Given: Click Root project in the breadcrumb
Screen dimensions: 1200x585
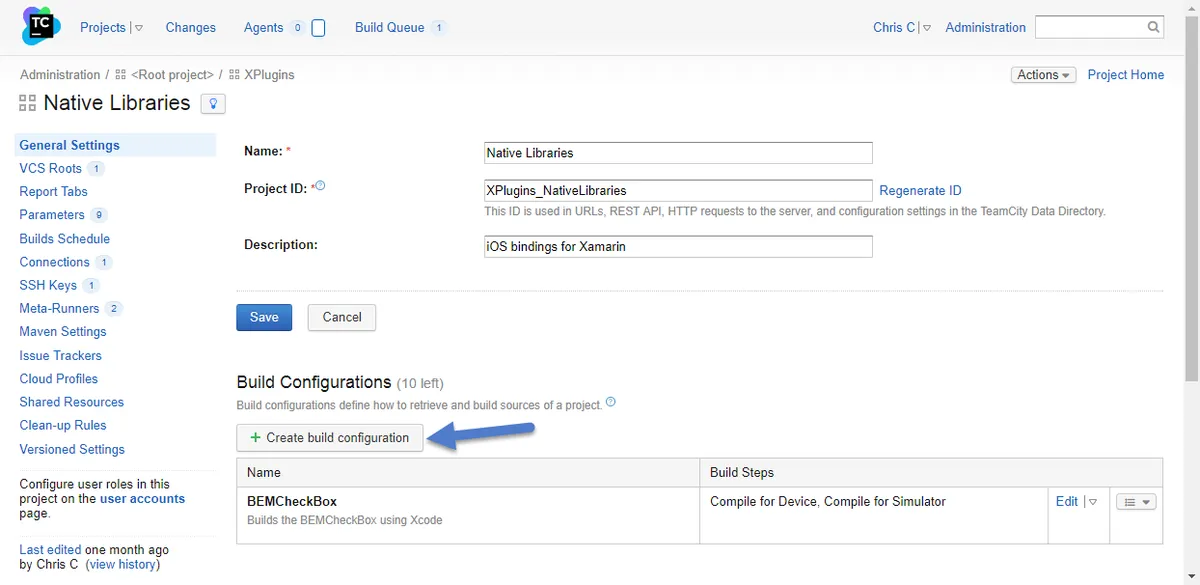Looking at the screenshot, I should pyautogui.click(x=172, y=75).
